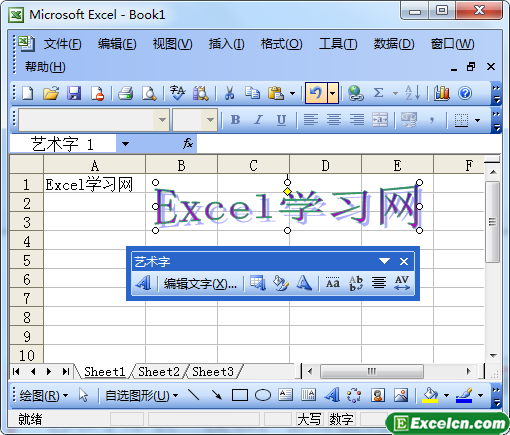
Task: Click the horizontal scrollbar thumb
Action: click(x=372, y=371)
